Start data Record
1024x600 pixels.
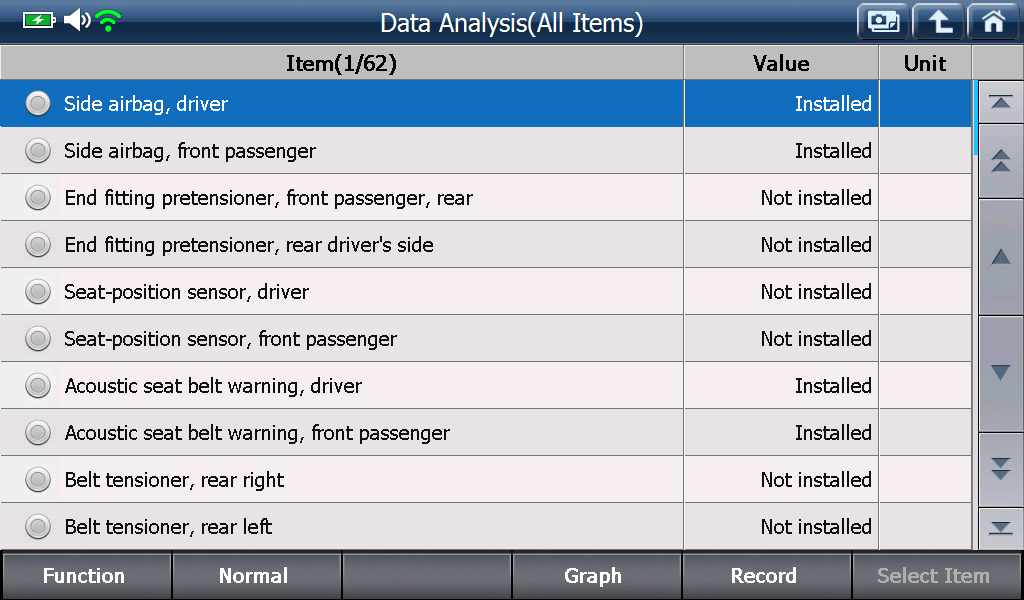(765, 575)
